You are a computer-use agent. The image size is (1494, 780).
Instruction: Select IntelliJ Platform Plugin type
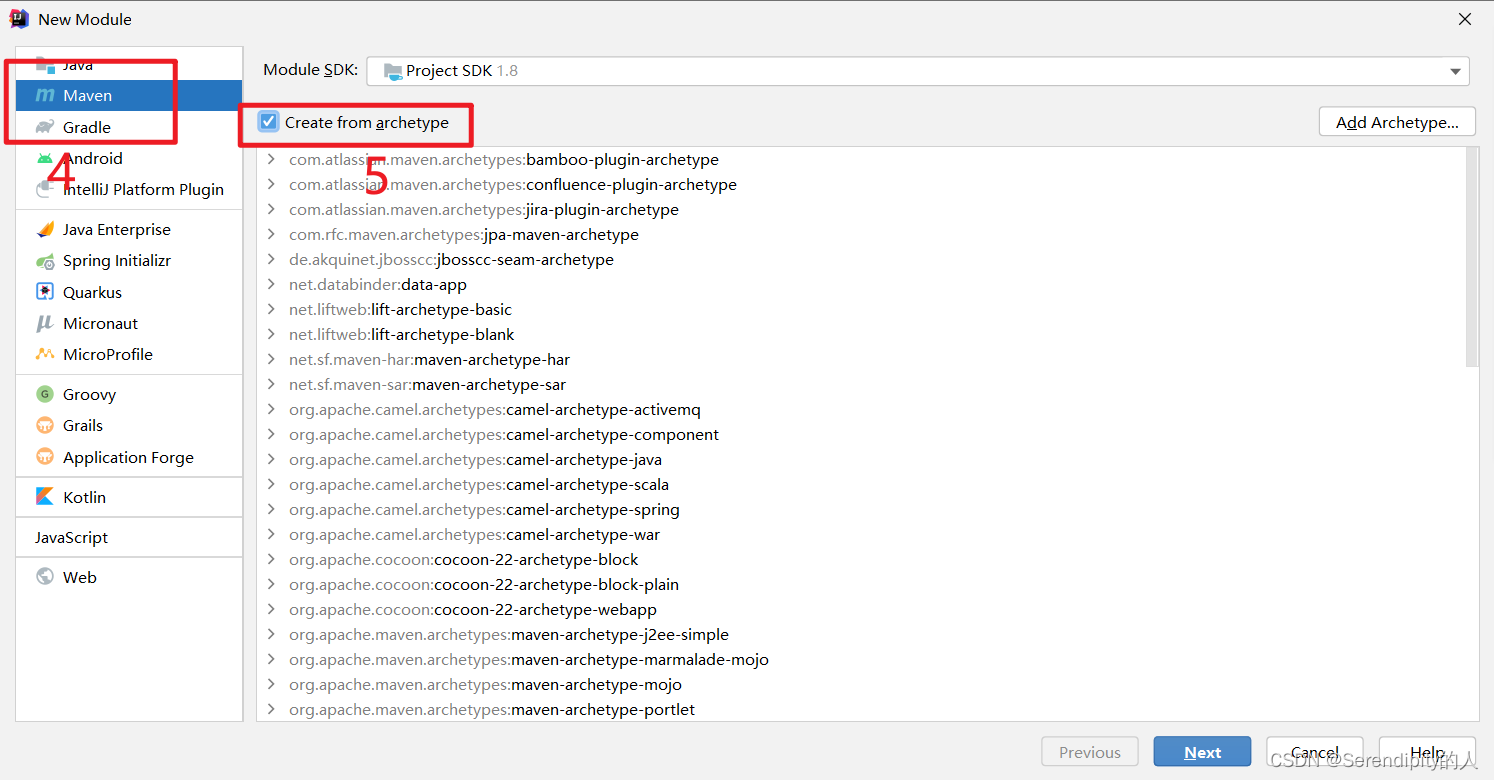(129, 189)
